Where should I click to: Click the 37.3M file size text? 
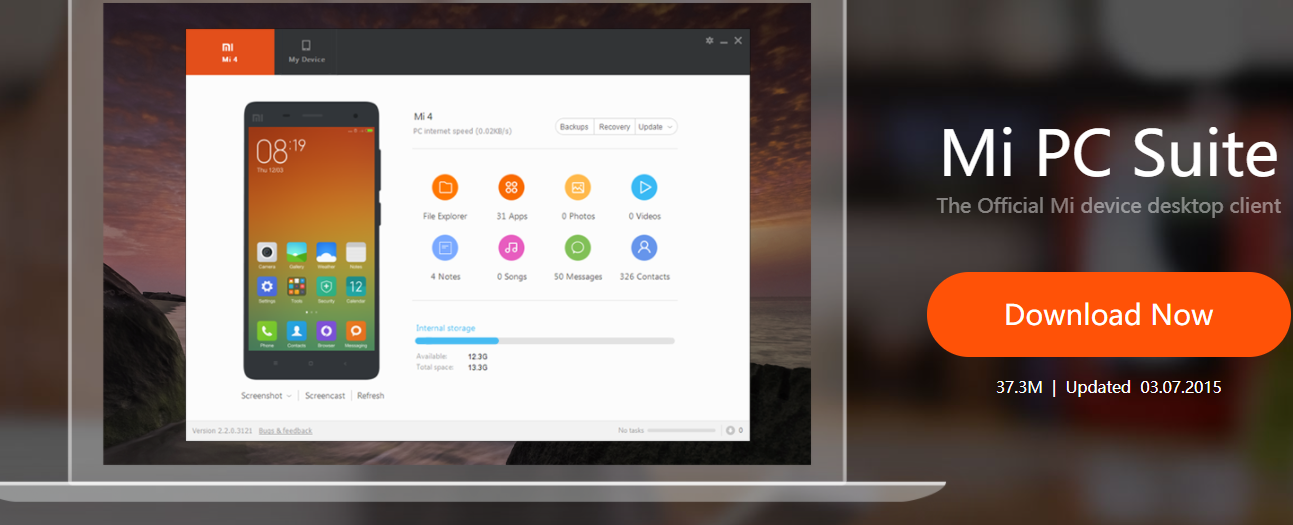pyautogui.click(x=1019, y=387)
